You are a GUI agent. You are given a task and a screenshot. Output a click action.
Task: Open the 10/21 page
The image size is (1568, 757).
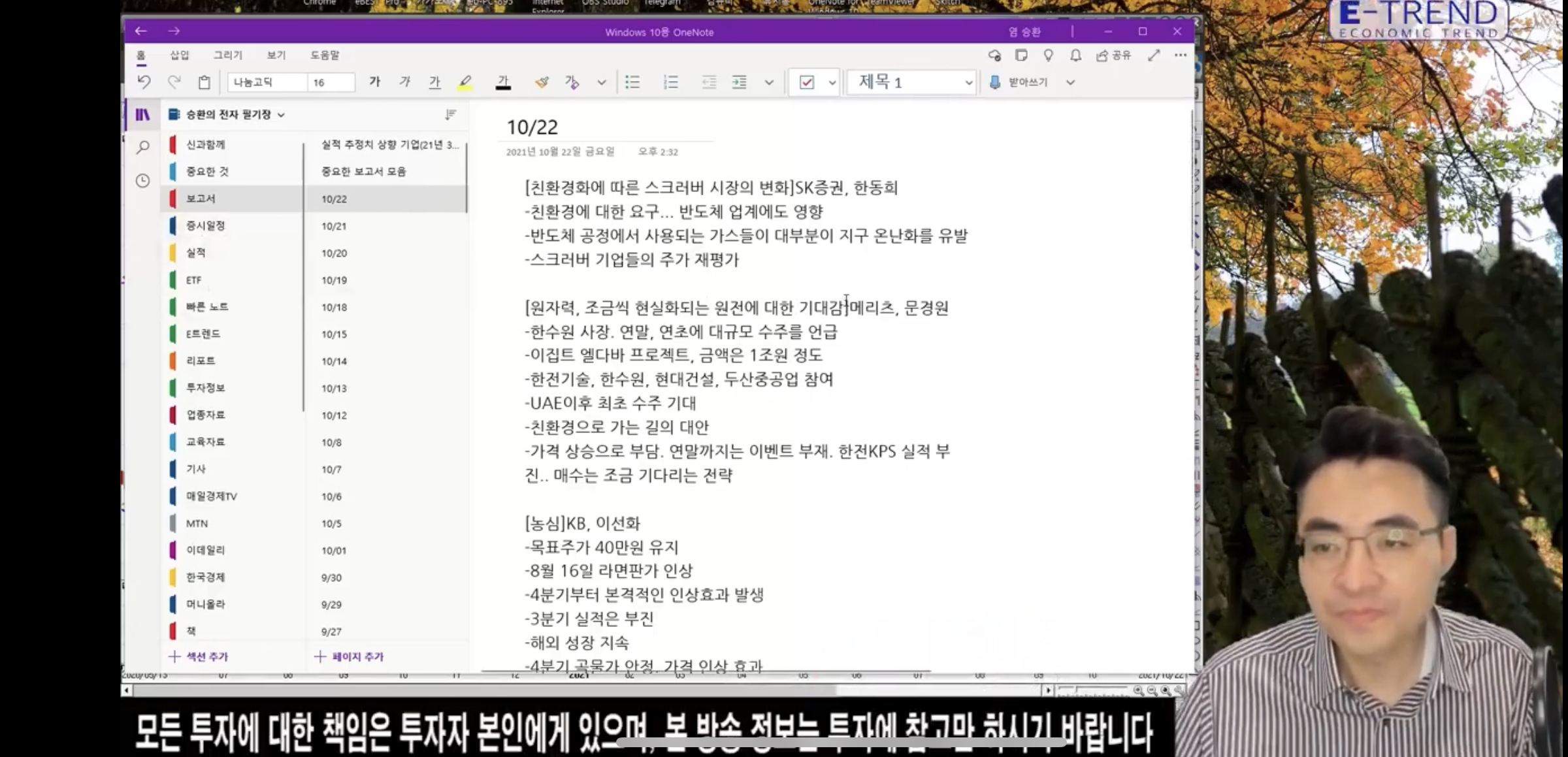(x=386, y=226)
